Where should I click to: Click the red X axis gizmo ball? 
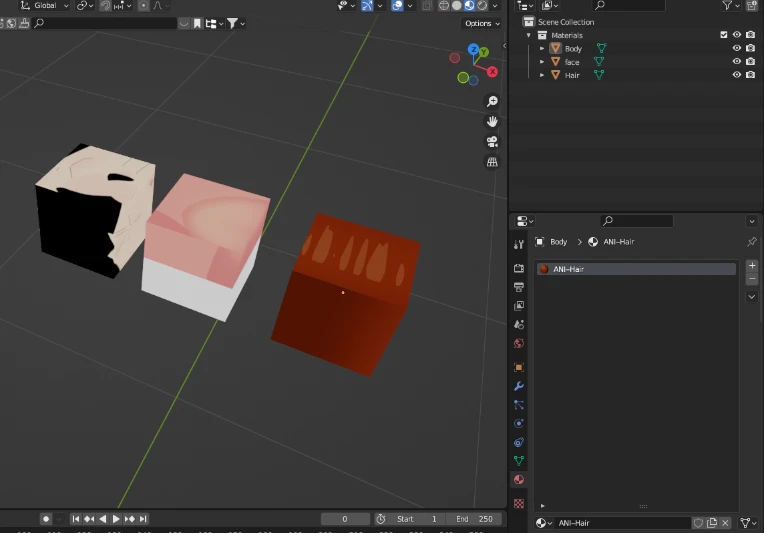tap(493, 72)
